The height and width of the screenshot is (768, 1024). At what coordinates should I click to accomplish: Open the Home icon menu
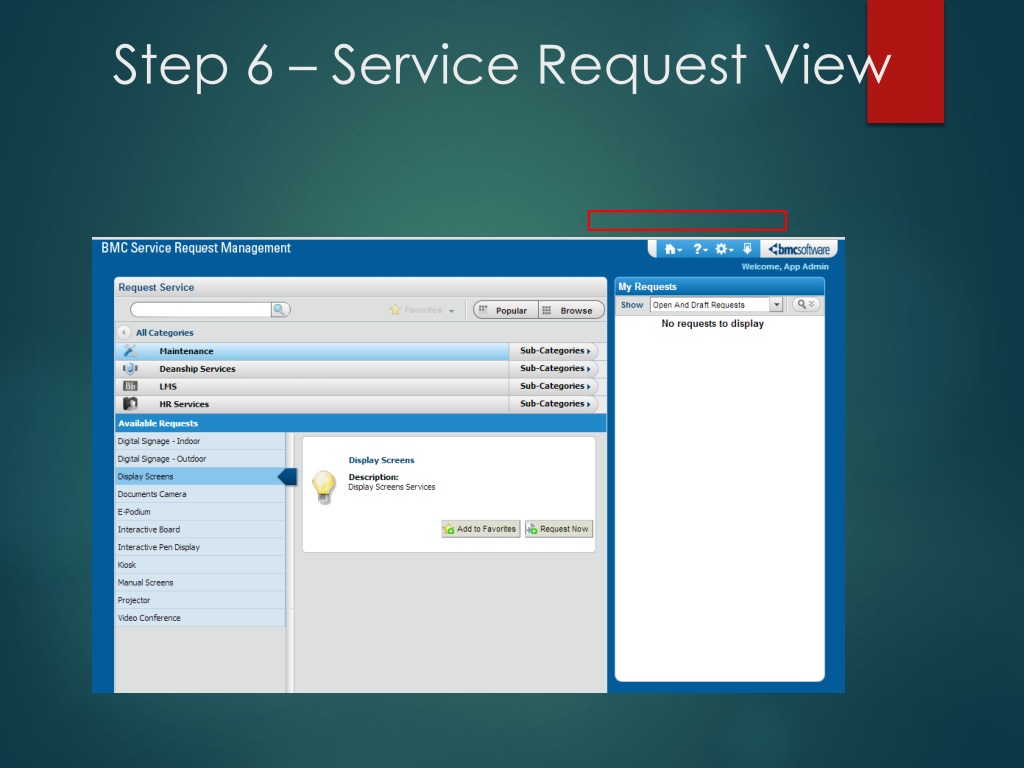click(x=673, y=249)
